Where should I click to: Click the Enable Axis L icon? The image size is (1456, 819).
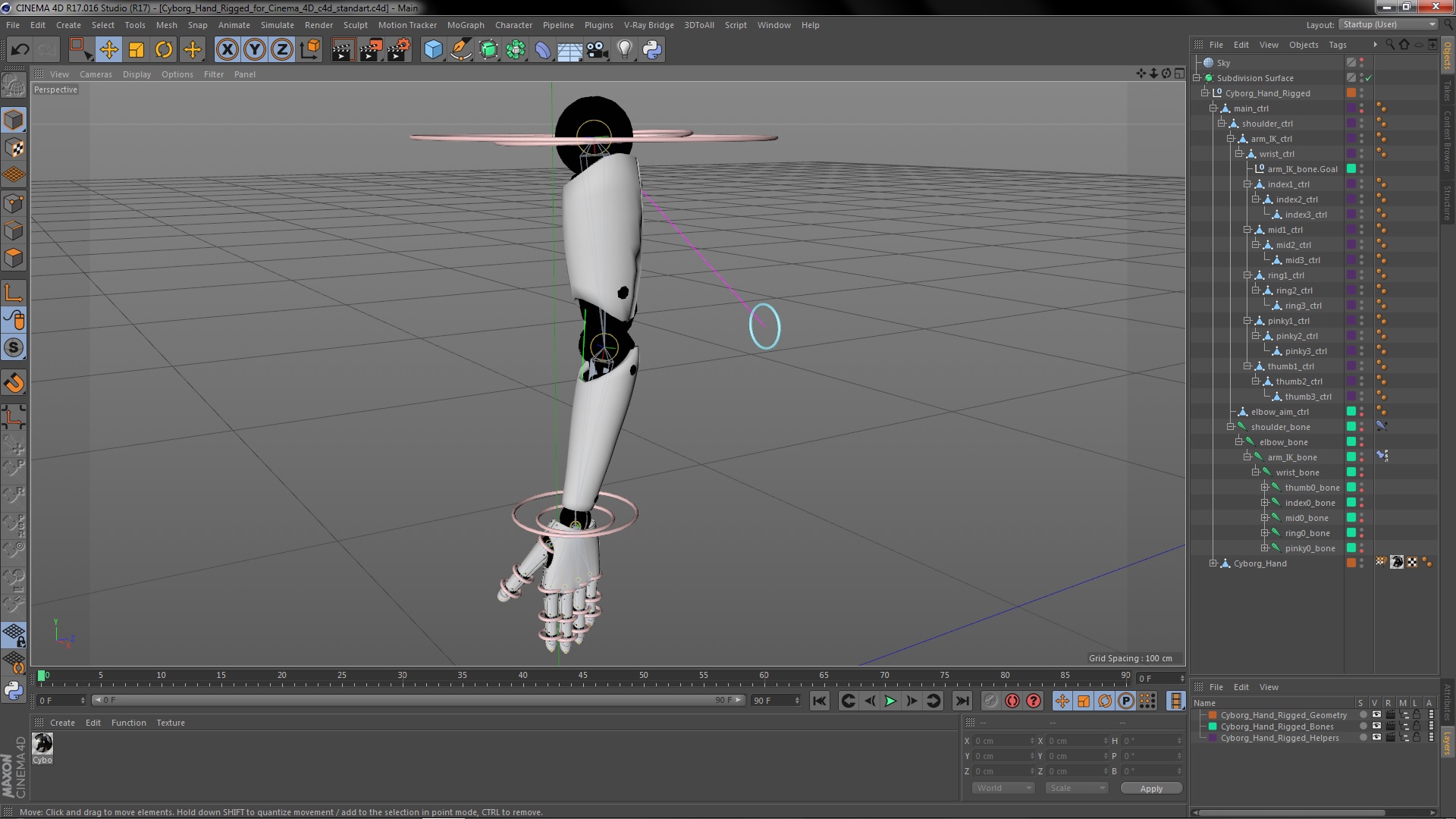point(14,293)
